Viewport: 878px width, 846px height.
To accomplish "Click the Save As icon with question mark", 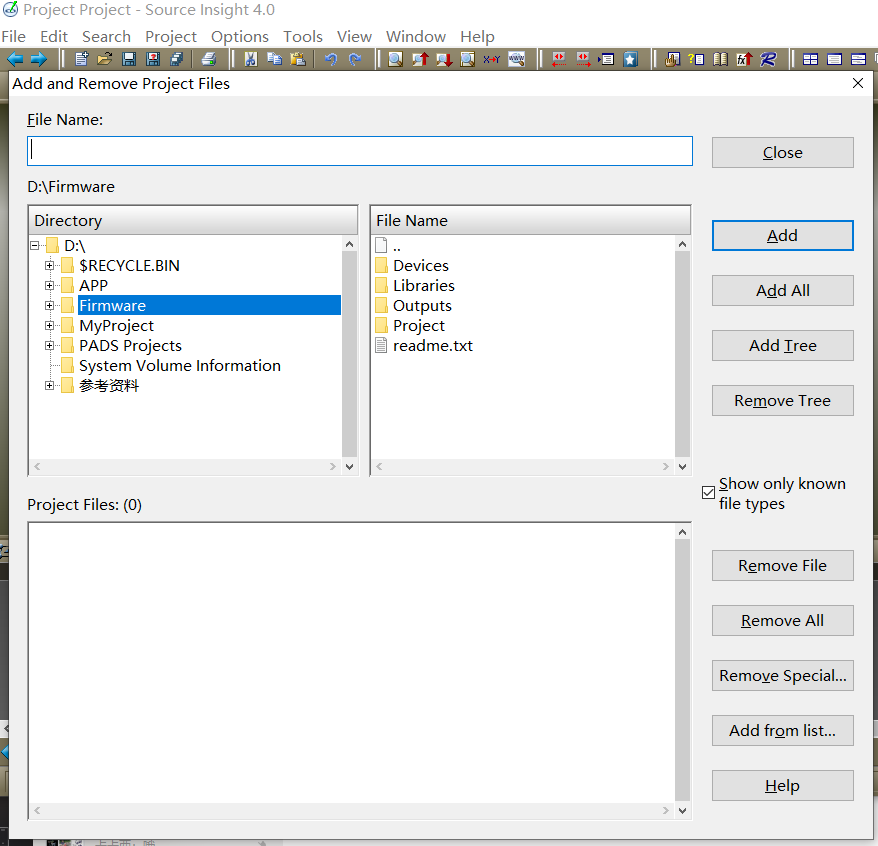I will pyautogui.click(x=152, y=59).
